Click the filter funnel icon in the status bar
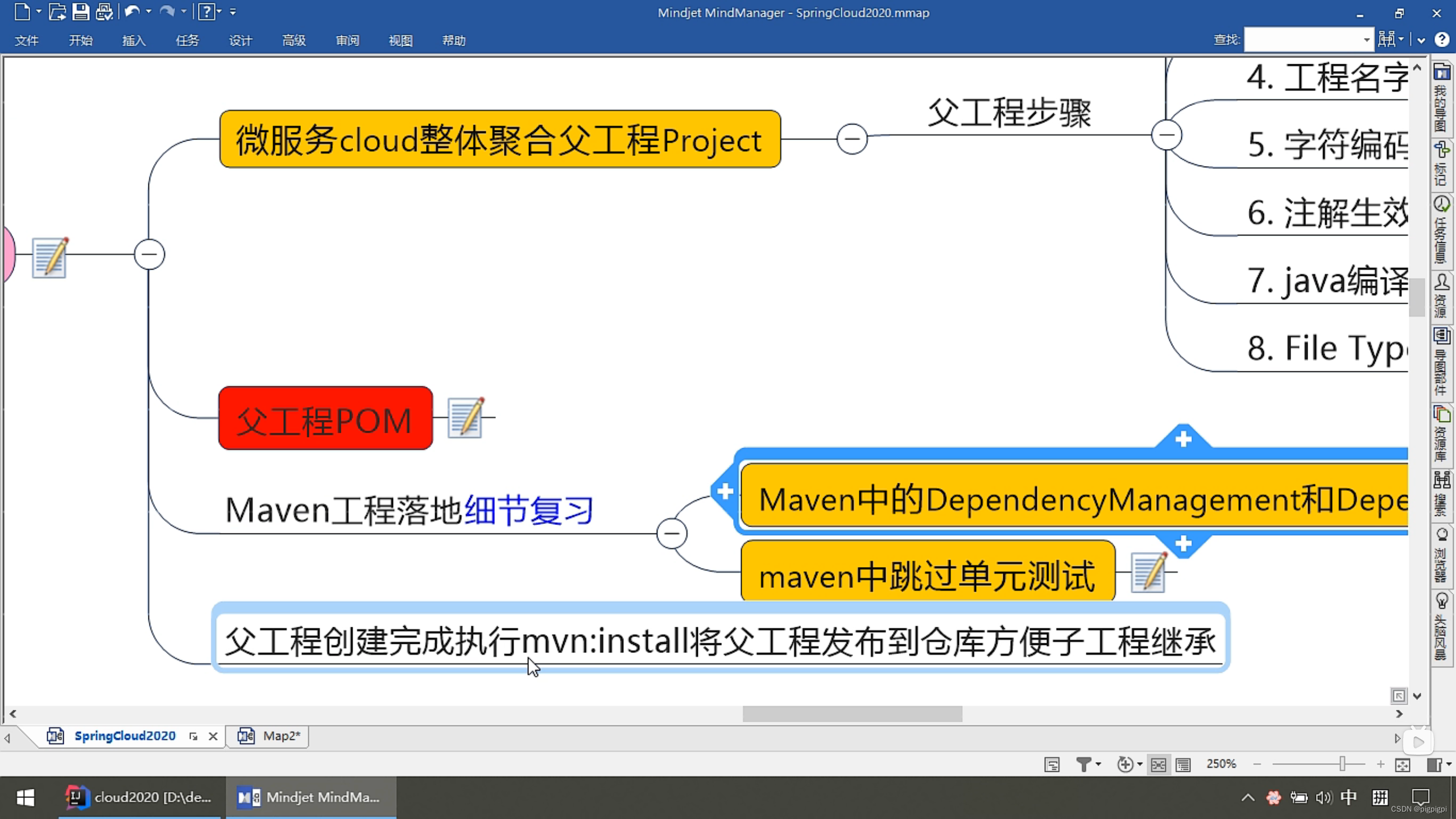 point(1083,764)
